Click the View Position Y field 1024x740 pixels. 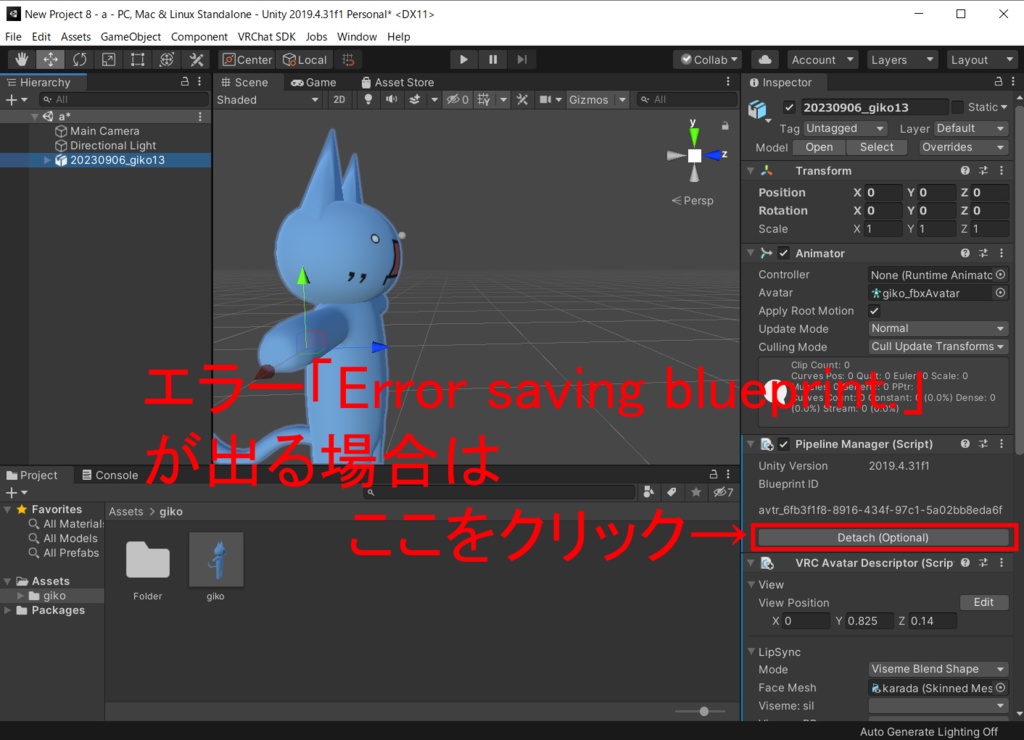[869, 620]
